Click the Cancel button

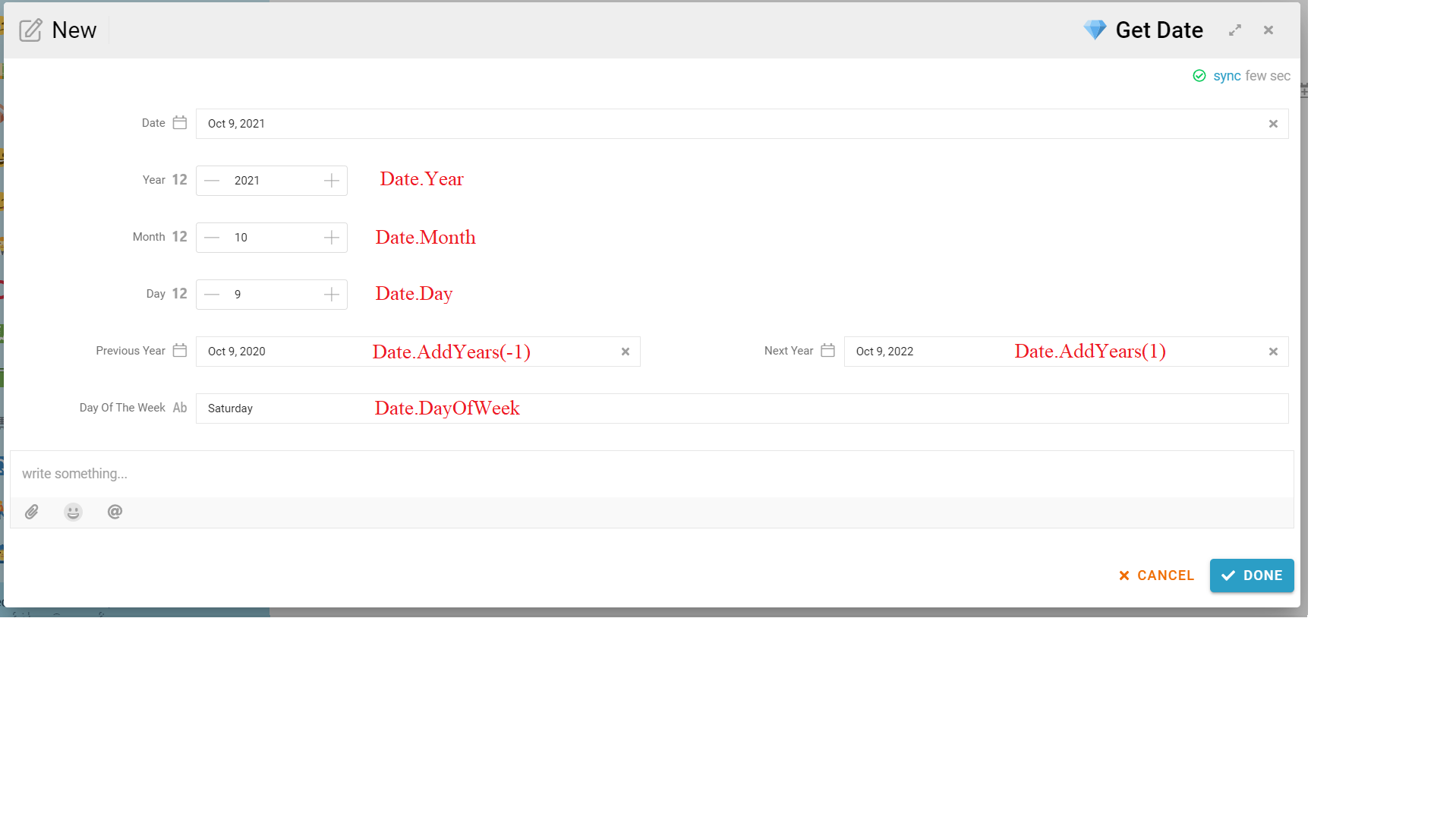click(x=1157, y=576)
